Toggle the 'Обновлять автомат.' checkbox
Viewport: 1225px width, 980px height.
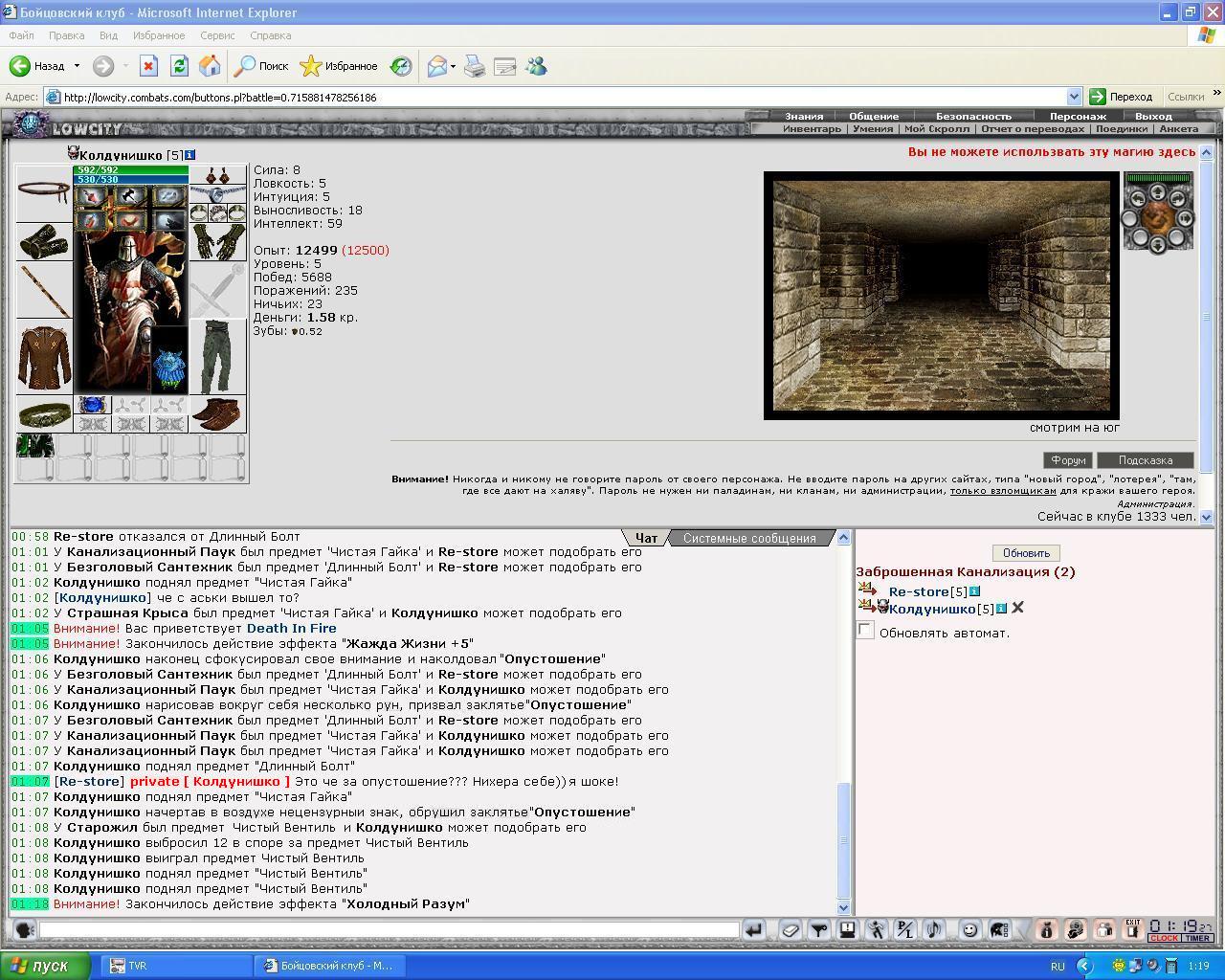click(x=865, y=630)
